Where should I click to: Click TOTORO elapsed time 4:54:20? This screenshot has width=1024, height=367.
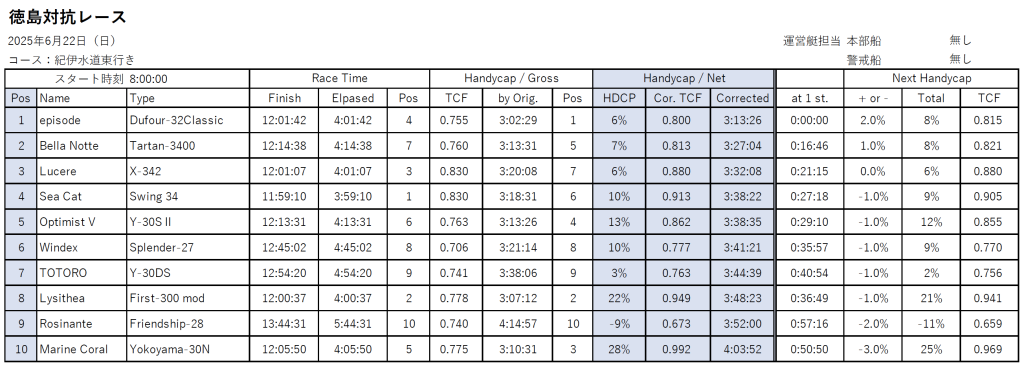[353, 273]
